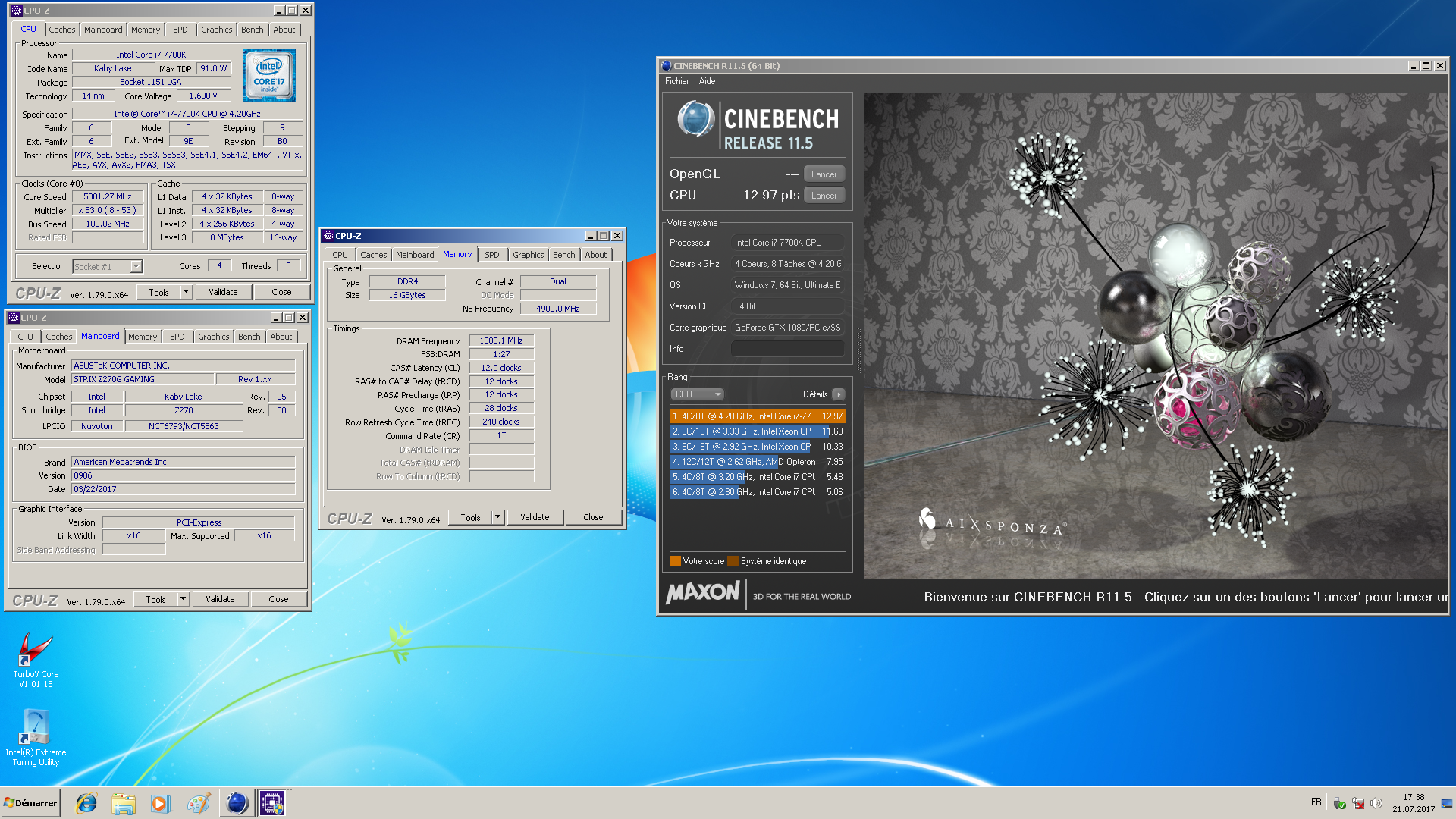The height and width of the screenshot is (819, 1456).
Task: Click the MAXON logo in Cinebench
Action: coord(703,593)
